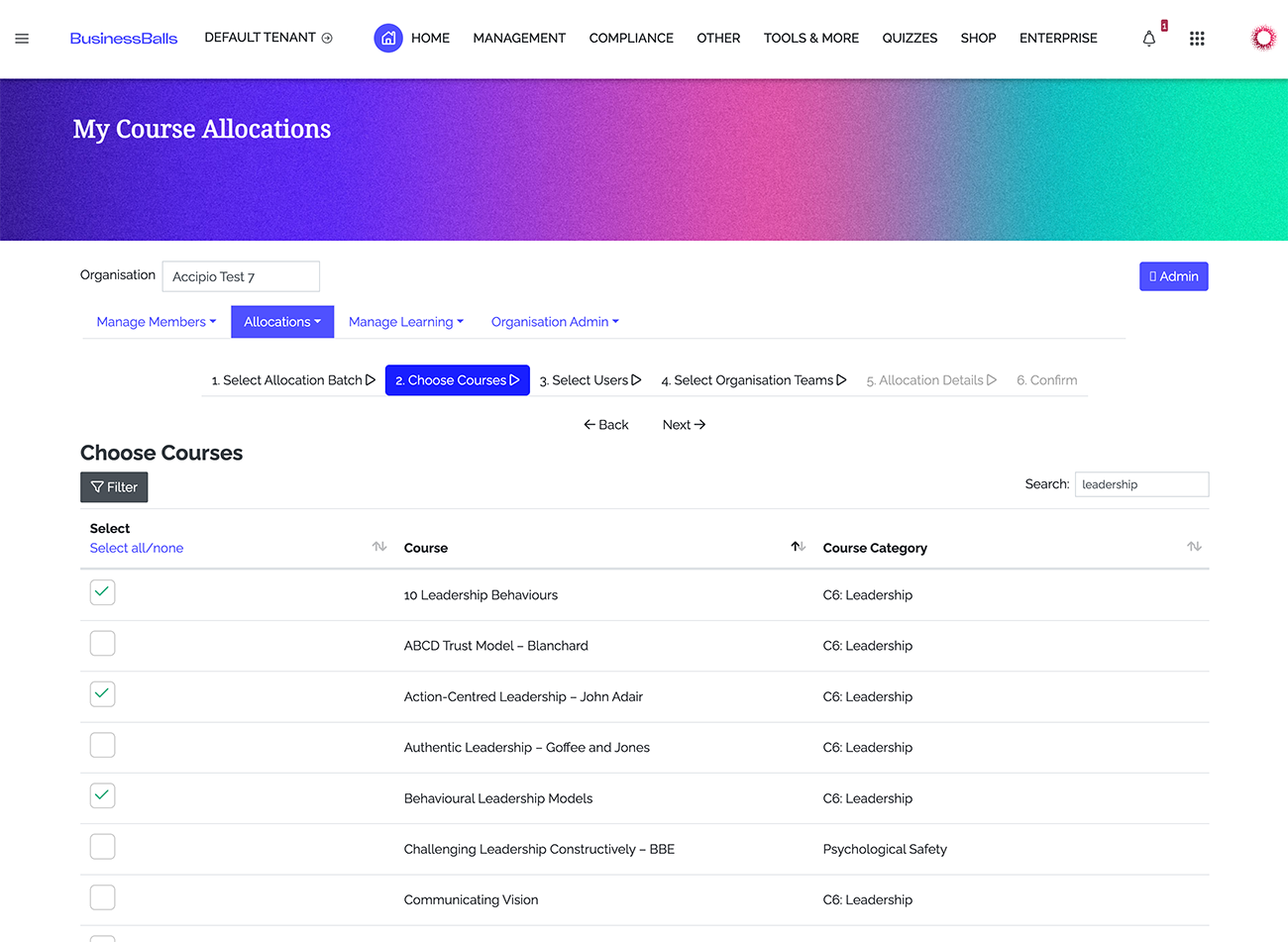The height and width of the screenshot is (942, 1288).
Task: Click the blue home icon
Action: click(x=388, y=38)
